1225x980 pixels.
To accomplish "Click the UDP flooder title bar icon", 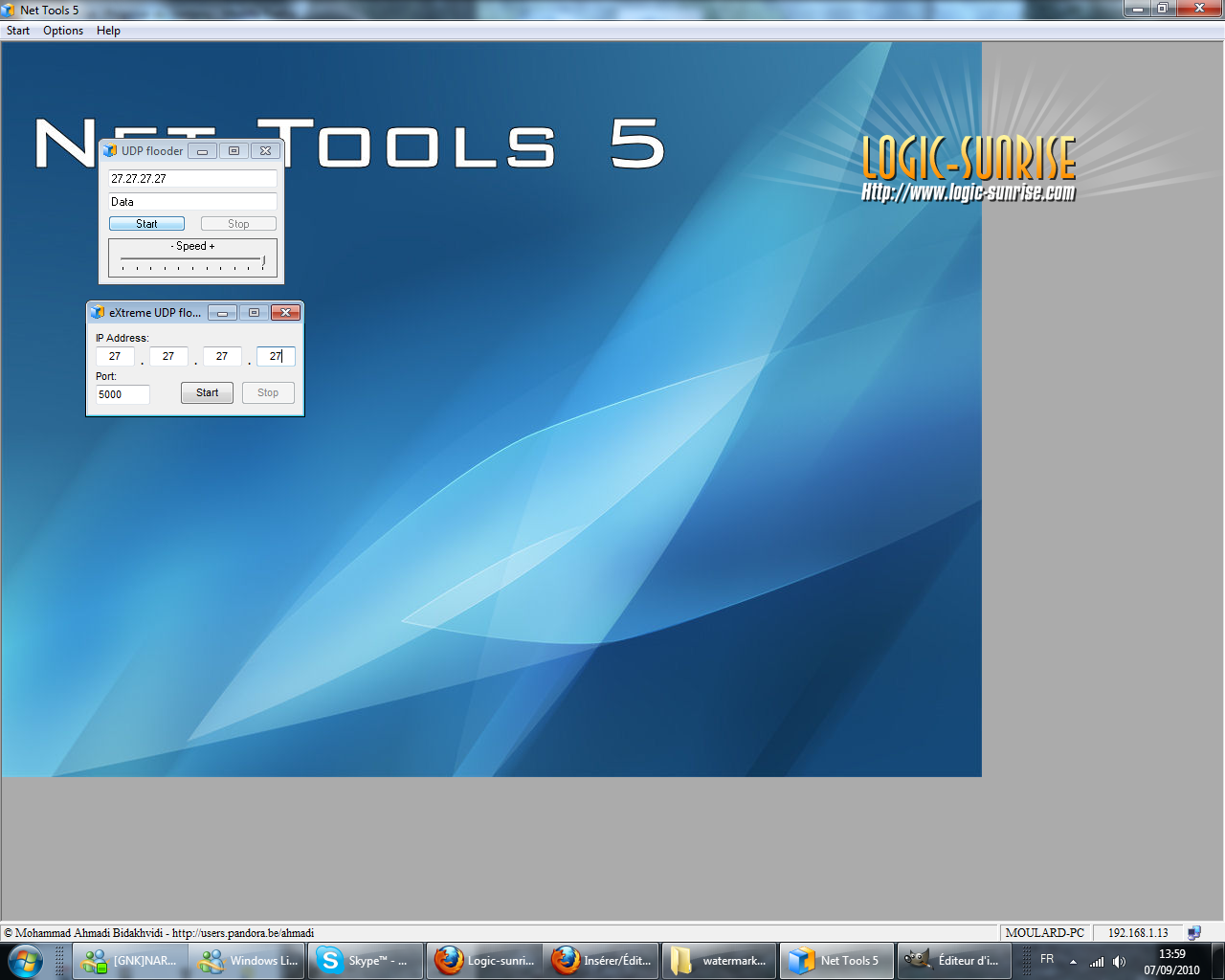I will (x=110, y=150).
